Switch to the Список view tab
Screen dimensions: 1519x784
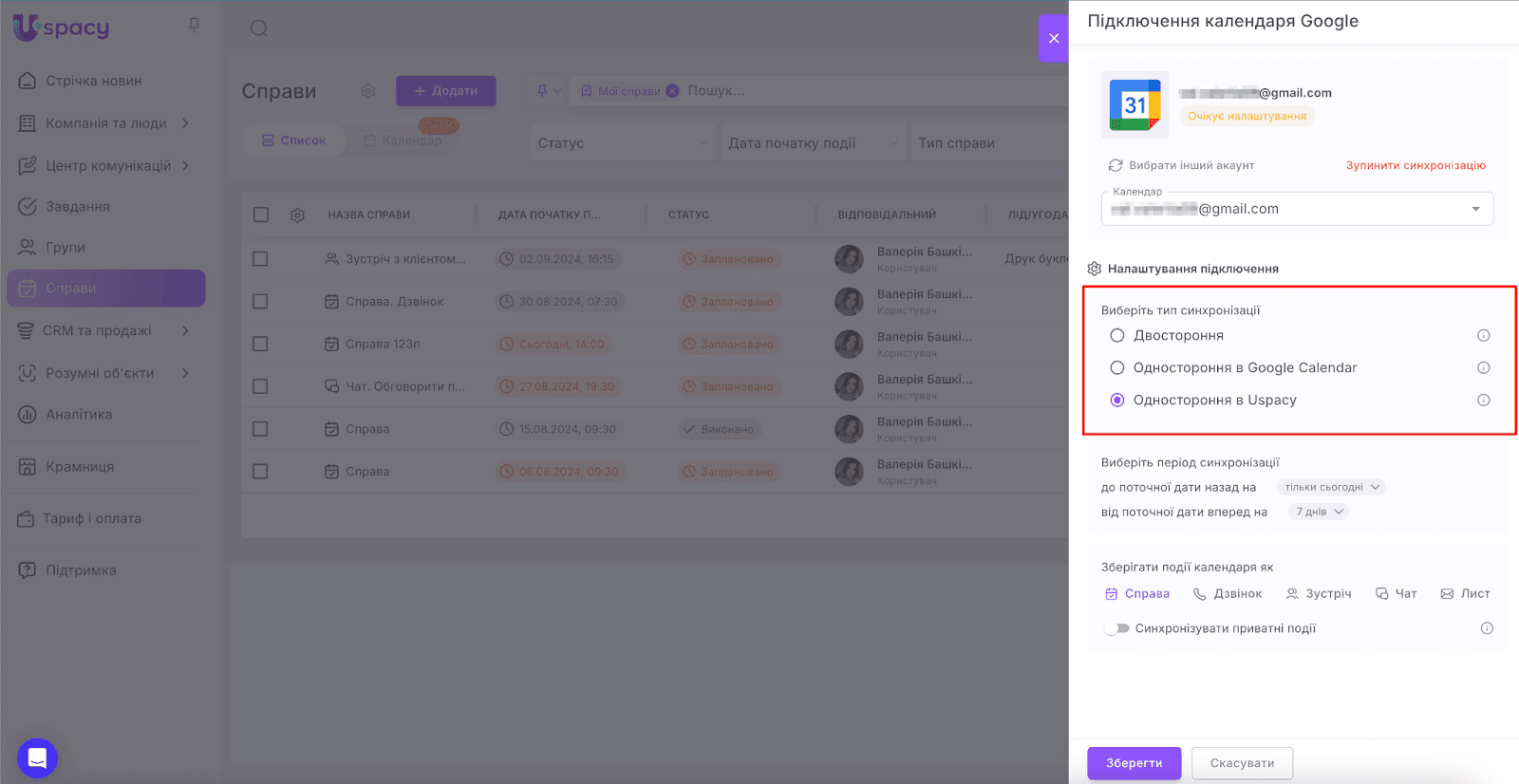(x=293, y=140)
